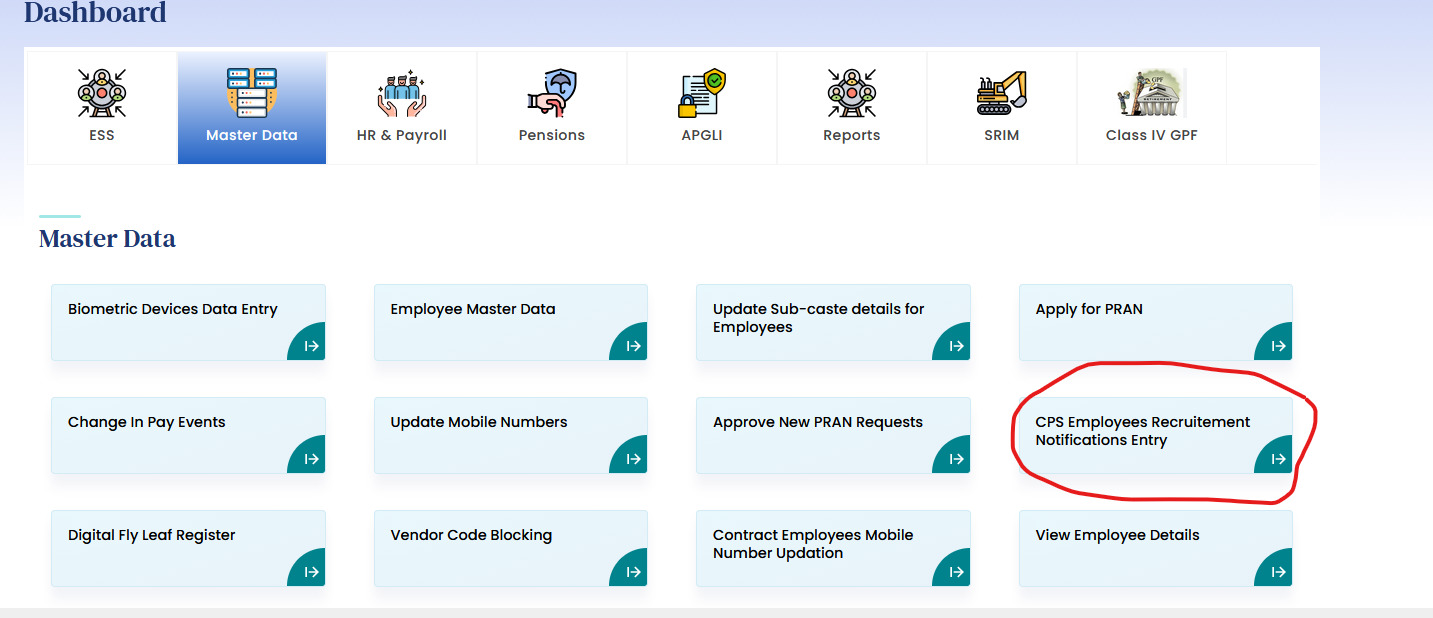The image size is (1433, 618).
Task: Click the ESS people network icon
Action: (x=102, y=92)
